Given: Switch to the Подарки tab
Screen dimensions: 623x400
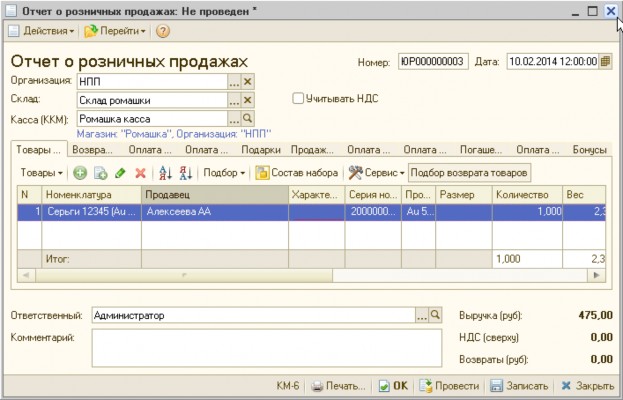Looking at the screenshot, I should [261, 150].
